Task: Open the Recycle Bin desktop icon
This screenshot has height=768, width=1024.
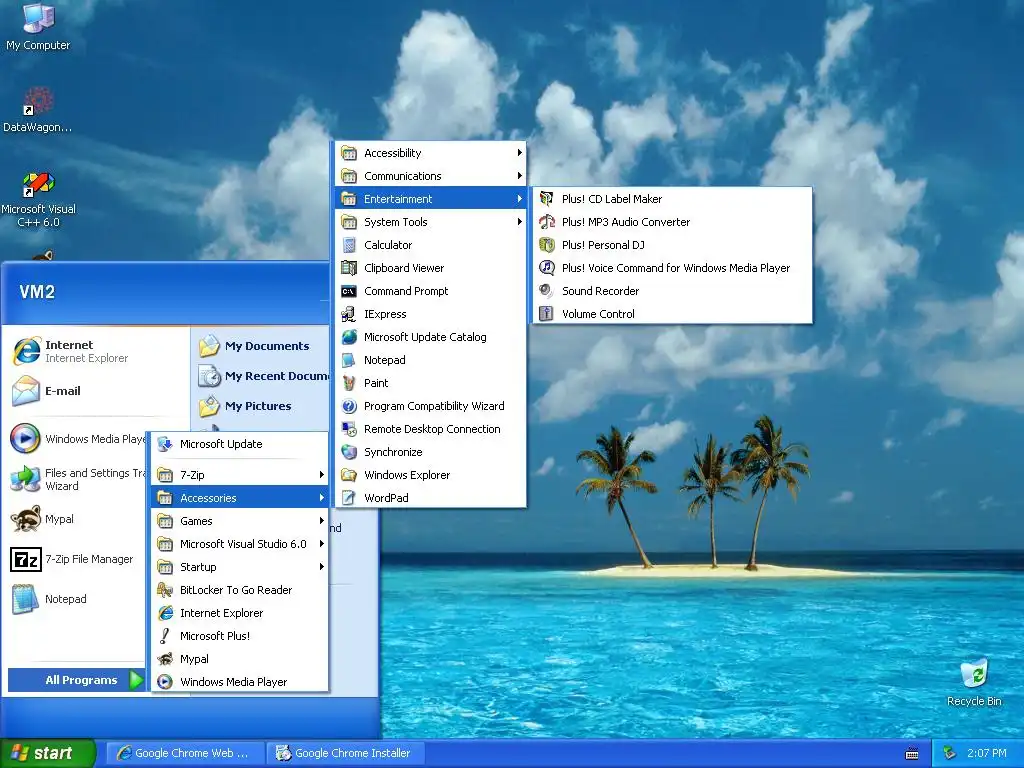Action: 974,683
